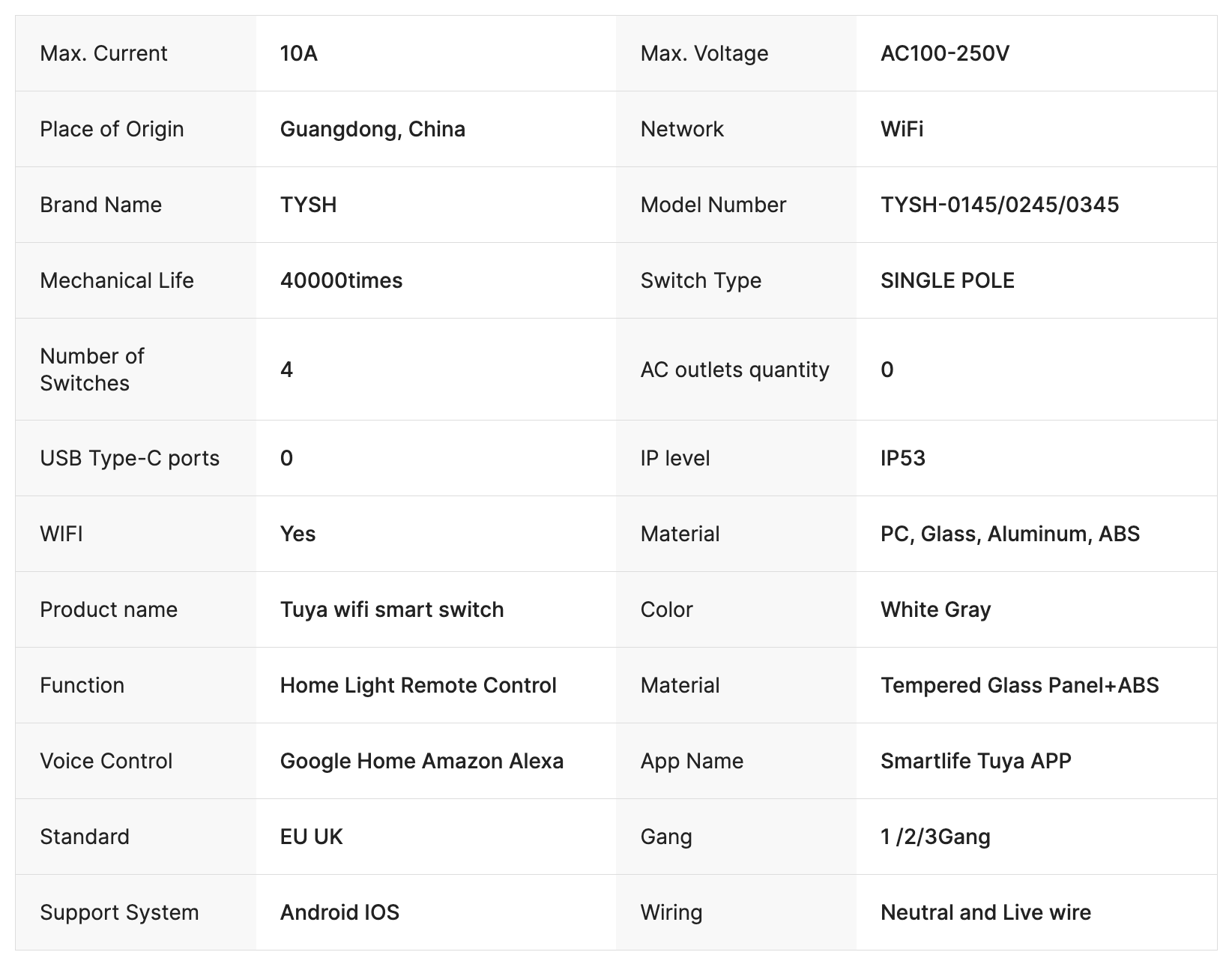This screenshot has height=964, width=1232.
Task: Click the "White Gray" color value
Action: [x=935, y=609]
